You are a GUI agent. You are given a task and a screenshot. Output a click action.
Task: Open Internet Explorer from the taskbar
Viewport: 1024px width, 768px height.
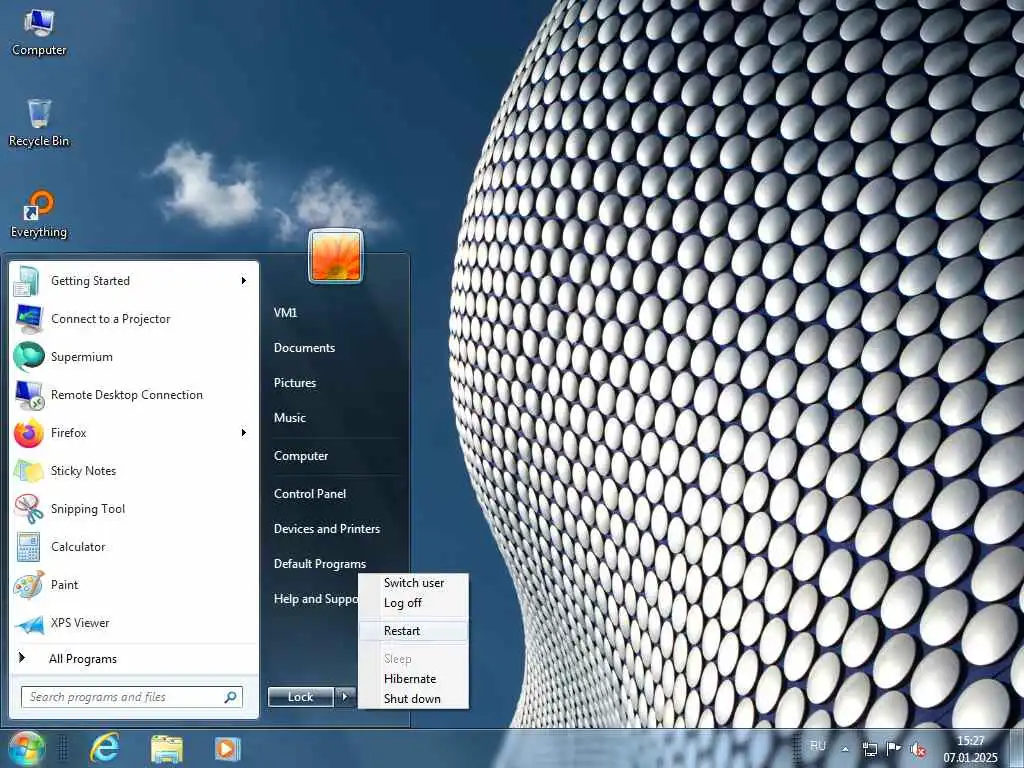pyautogui.click(x=104, y=748)
